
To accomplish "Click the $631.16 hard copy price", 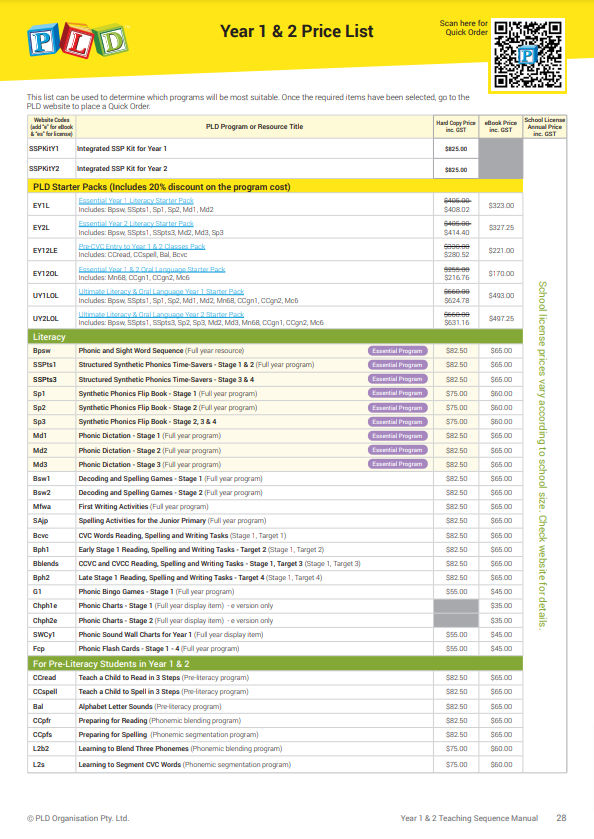I will [456, 323].
